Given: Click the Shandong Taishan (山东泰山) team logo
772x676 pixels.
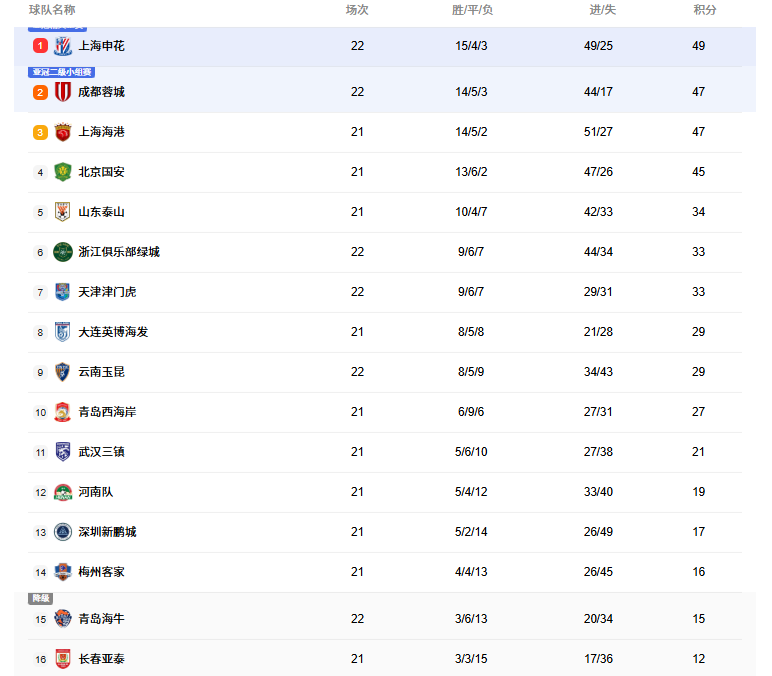Looking at the screenshot, I should coord(63,212).
